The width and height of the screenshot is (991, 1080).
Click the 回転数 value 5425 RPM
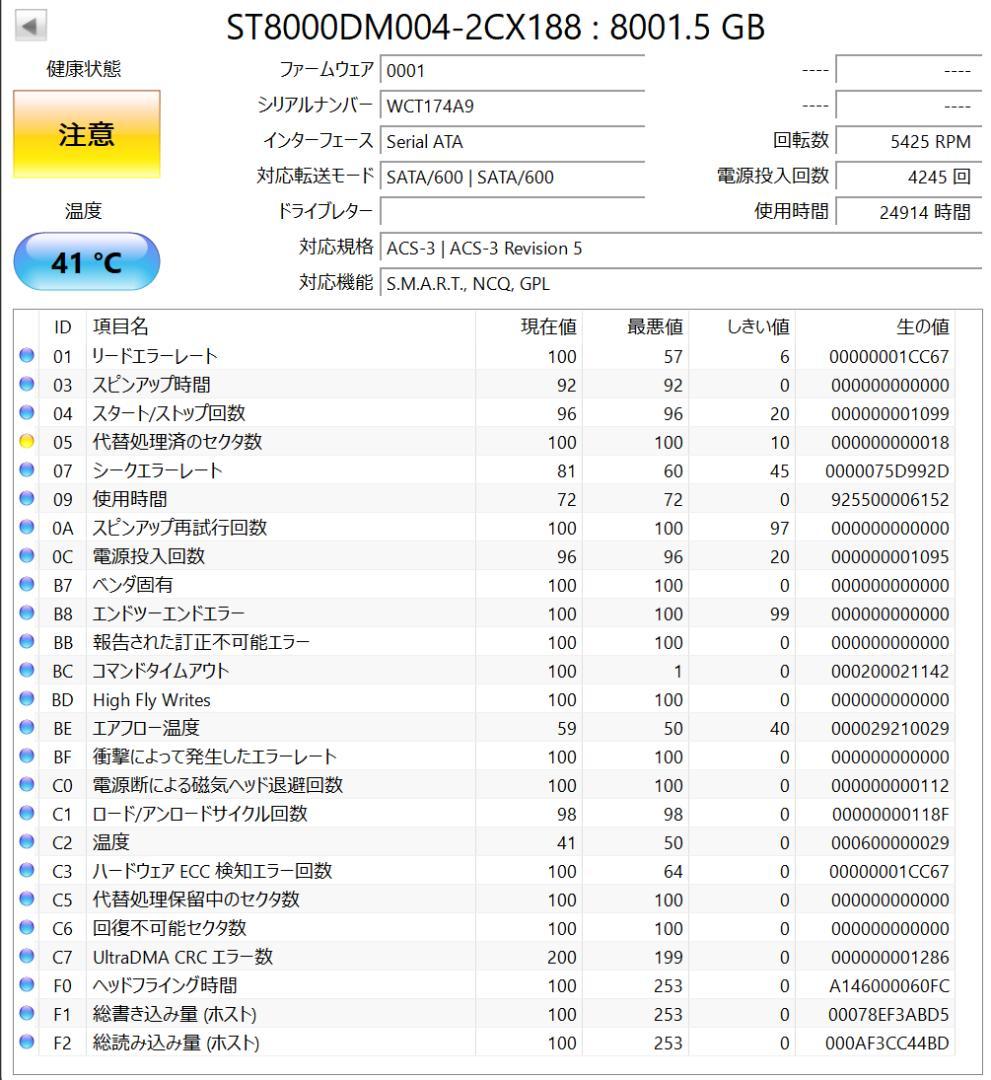tap(911, 141)
